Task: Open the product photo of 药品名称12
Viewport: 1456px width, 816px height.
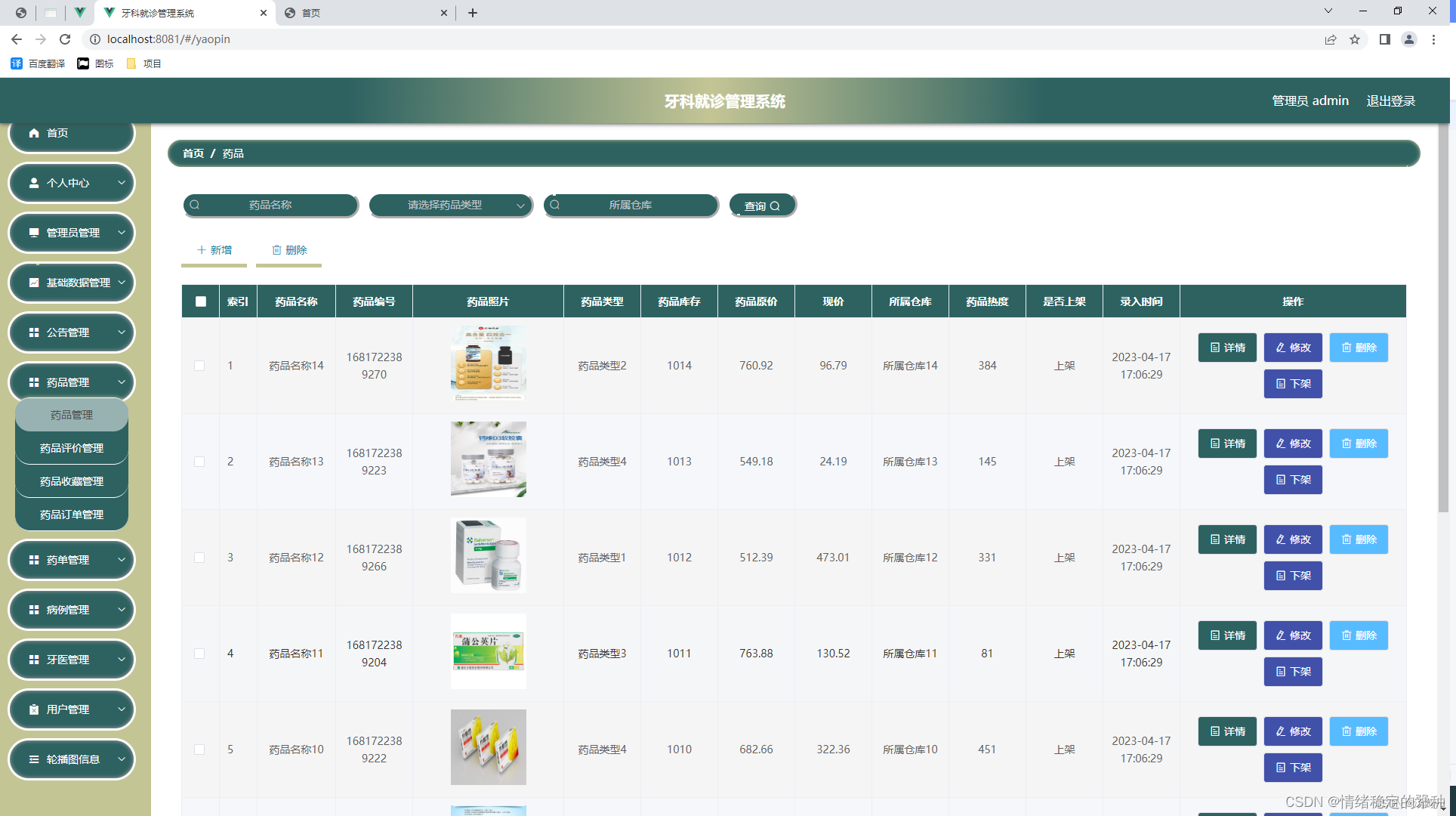Action: tap(489, 555)
